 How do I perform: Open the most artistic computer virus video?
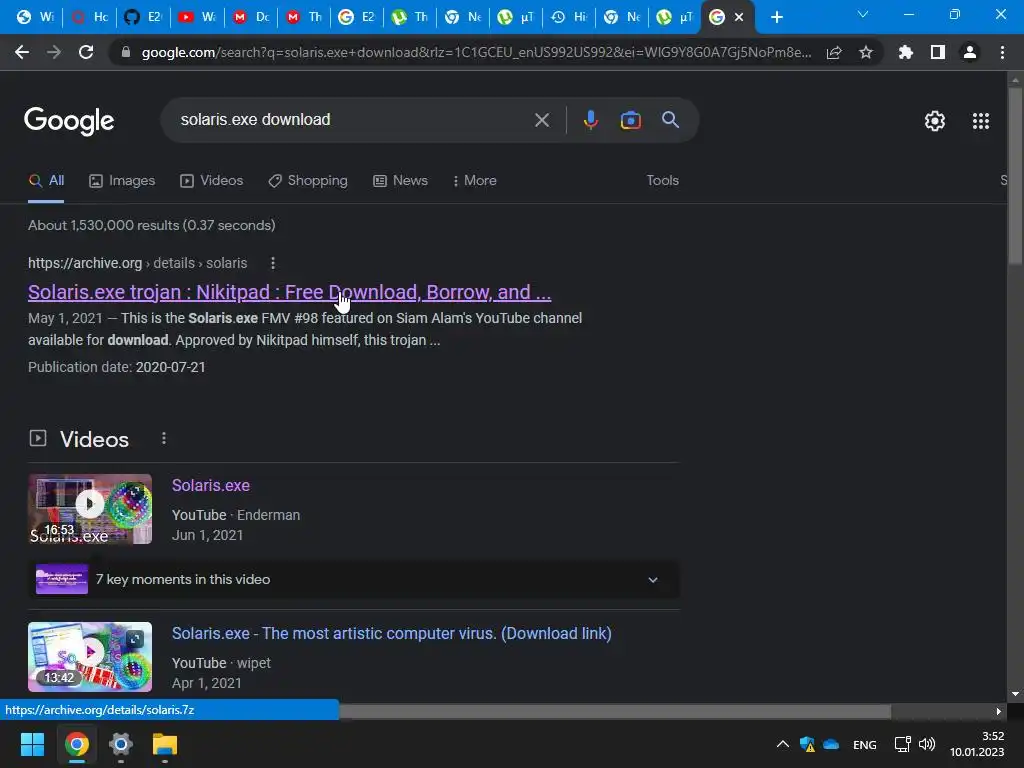391,633
